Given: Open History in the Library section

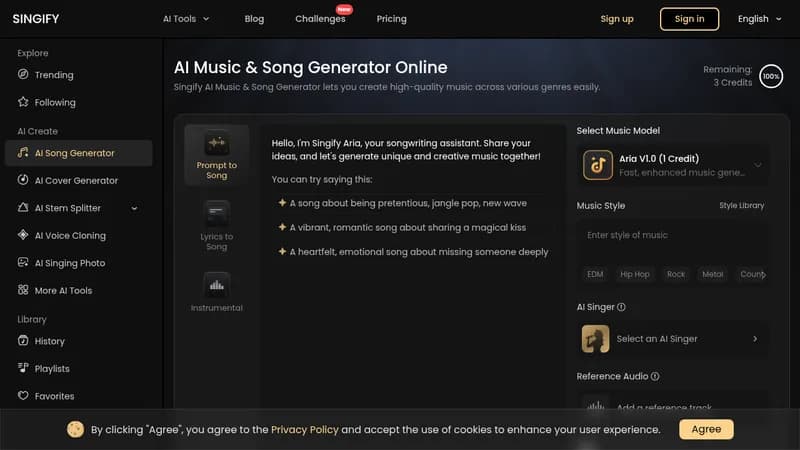Looking at the screenshot, I should point(79,341).
